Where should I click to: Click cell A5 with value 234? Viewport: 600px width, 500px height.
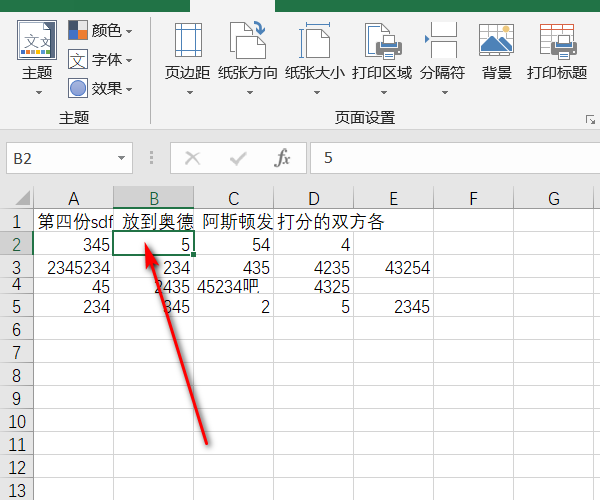pyautogui.click(x=73, y=306)
